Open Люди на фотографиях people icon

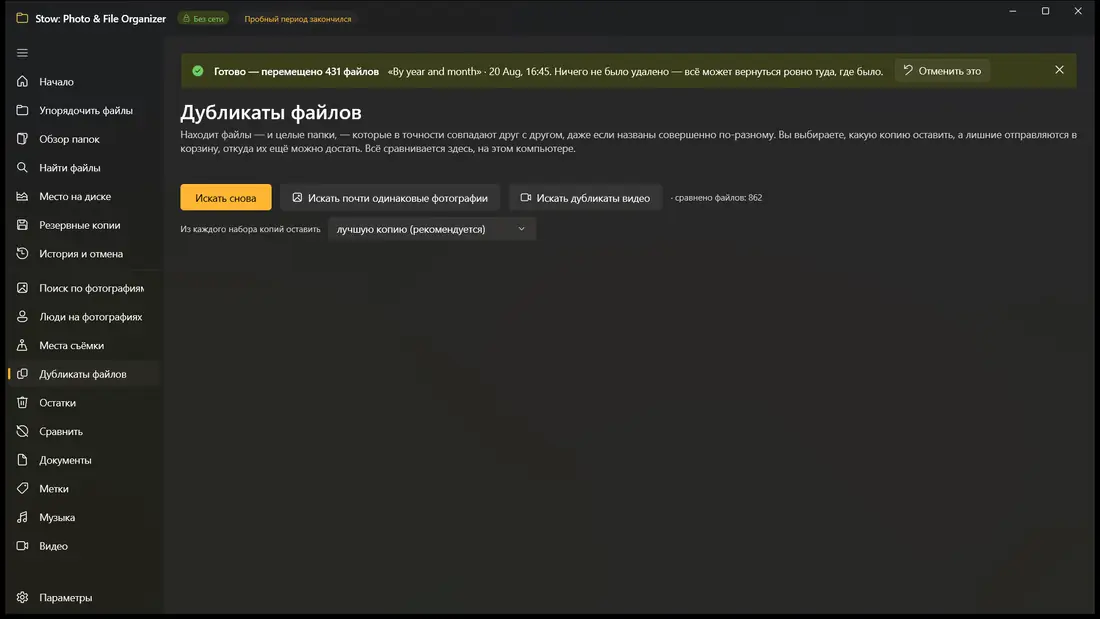click(x=22, y=317)
